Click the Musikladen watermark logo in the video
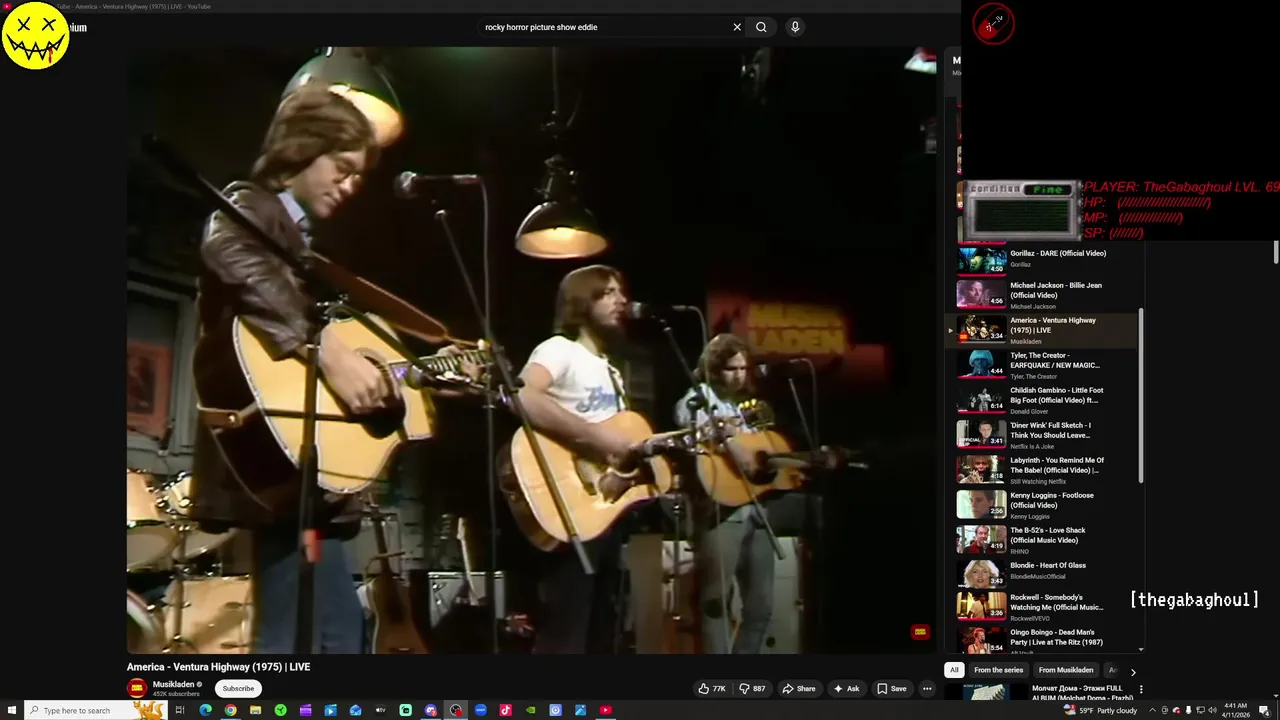The image size is (1280, 720). point(920,632)
